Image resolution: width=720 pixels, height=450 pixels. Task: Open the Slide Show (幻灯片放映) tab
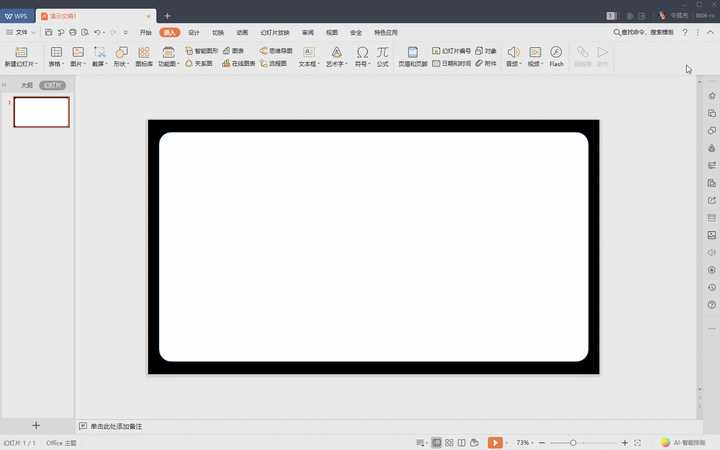click(275, 32)
